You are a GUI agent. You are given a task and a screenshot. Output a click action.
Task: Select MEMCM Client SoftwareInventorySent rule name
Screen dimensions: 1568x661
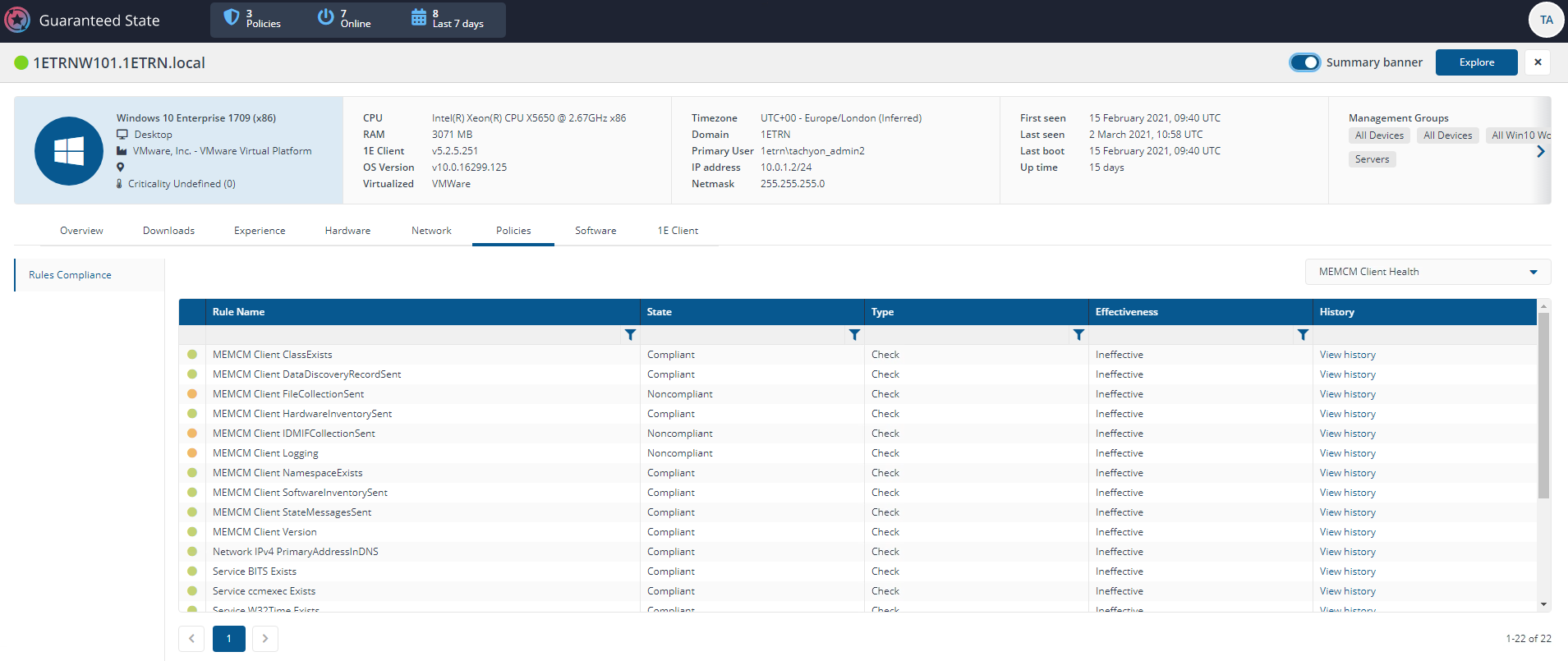300,493
